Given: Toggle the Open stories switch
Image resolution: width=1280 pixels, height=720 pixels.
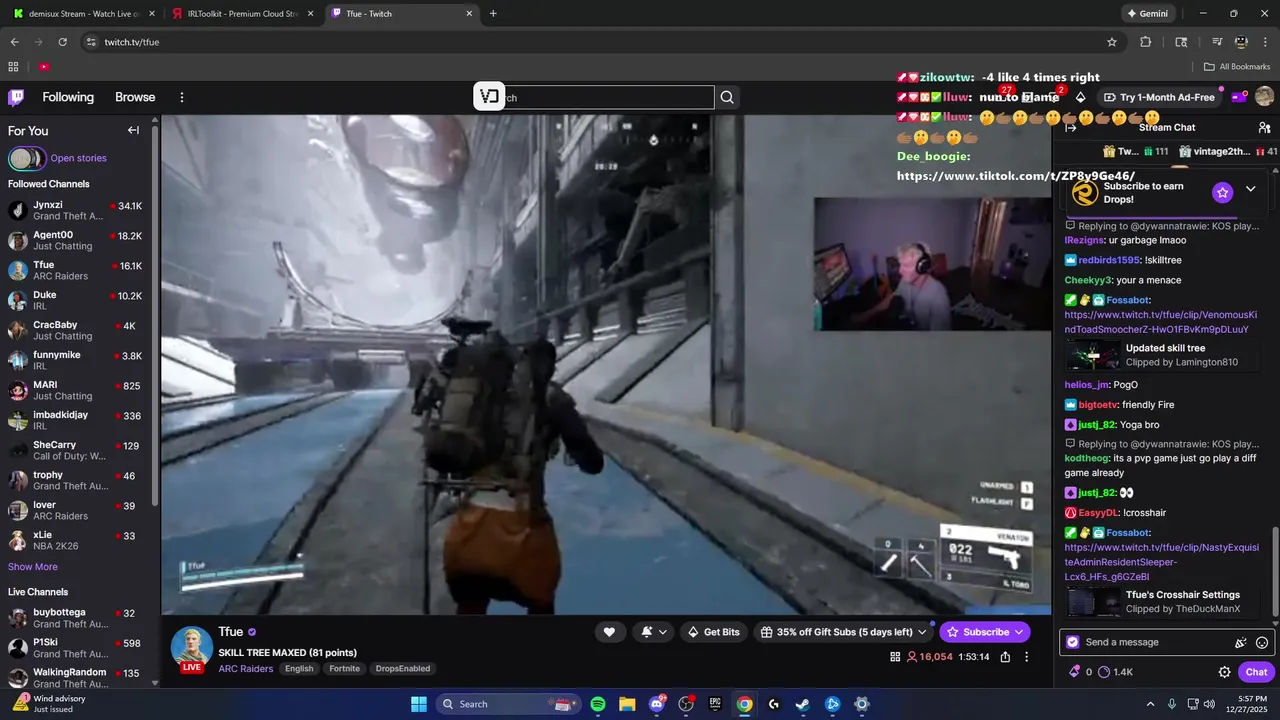Looking at the screenshot, I should pos(27,158).
